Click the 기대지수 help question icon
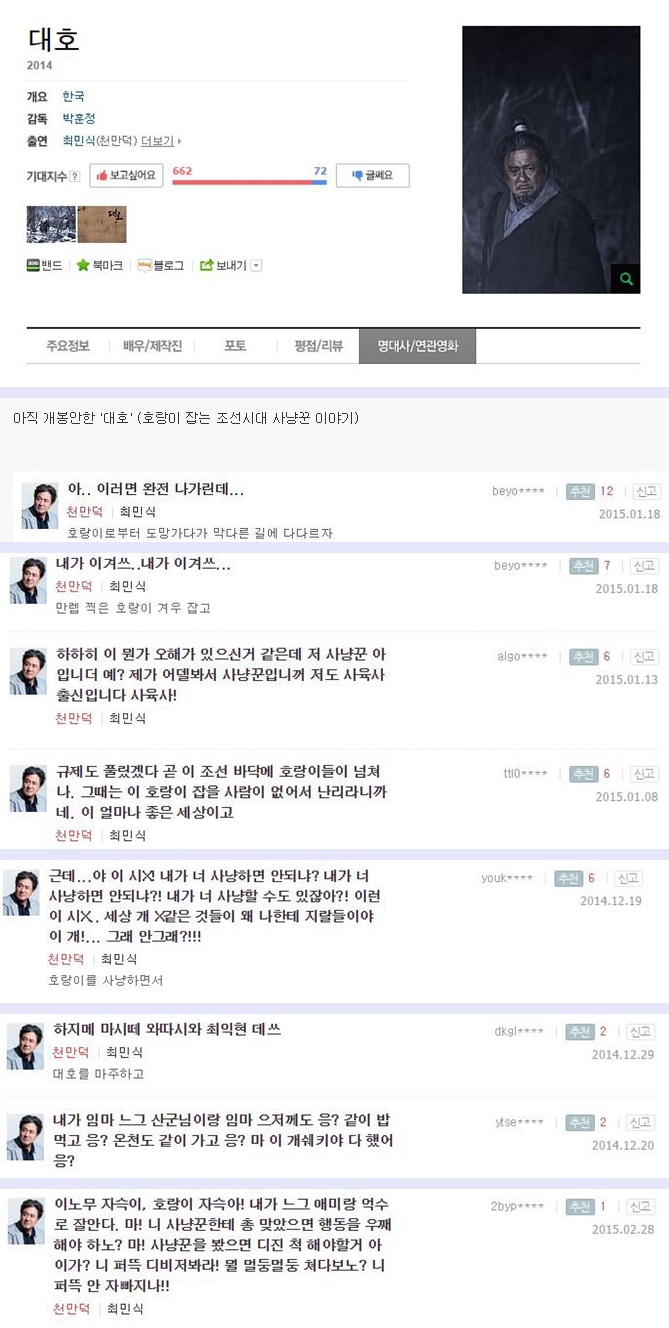The height and width of the screenshot is (1328, 669). 76,176
